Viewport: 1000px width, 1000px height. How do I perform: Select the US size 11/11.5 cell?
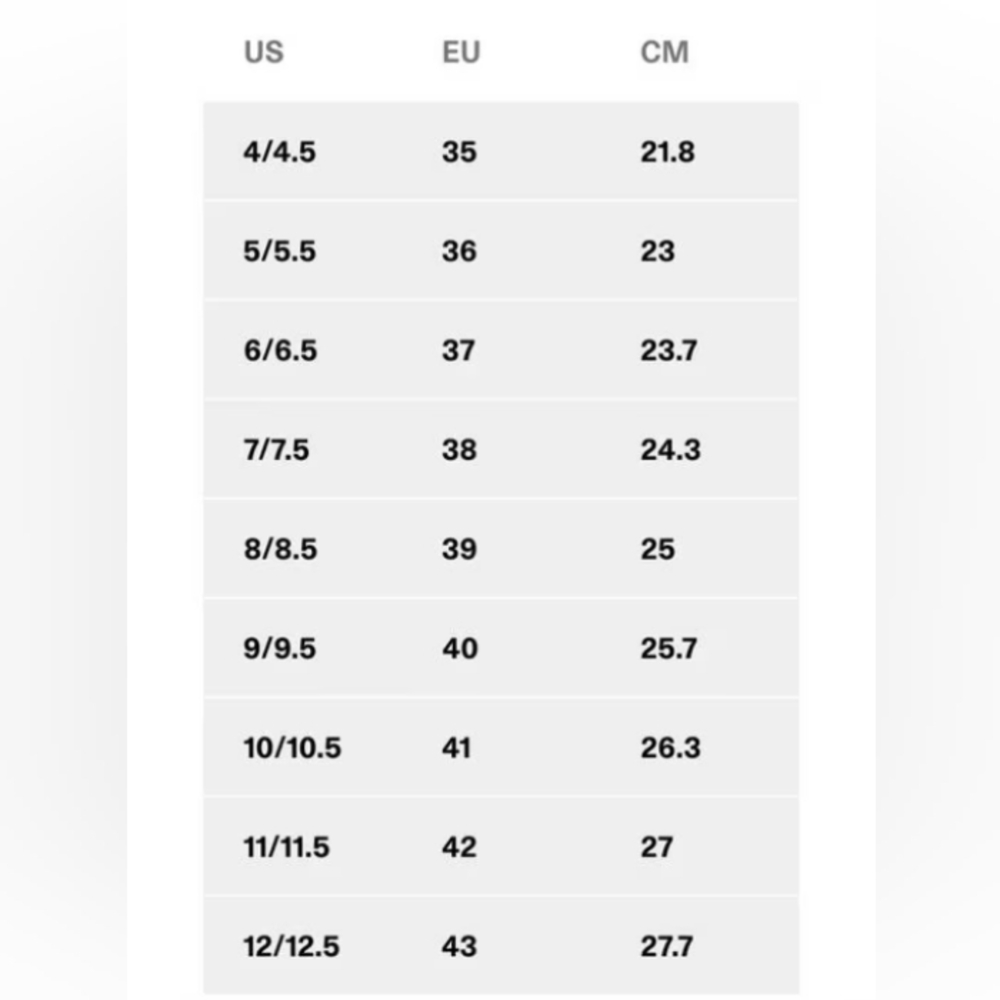(x=286, y=848)
